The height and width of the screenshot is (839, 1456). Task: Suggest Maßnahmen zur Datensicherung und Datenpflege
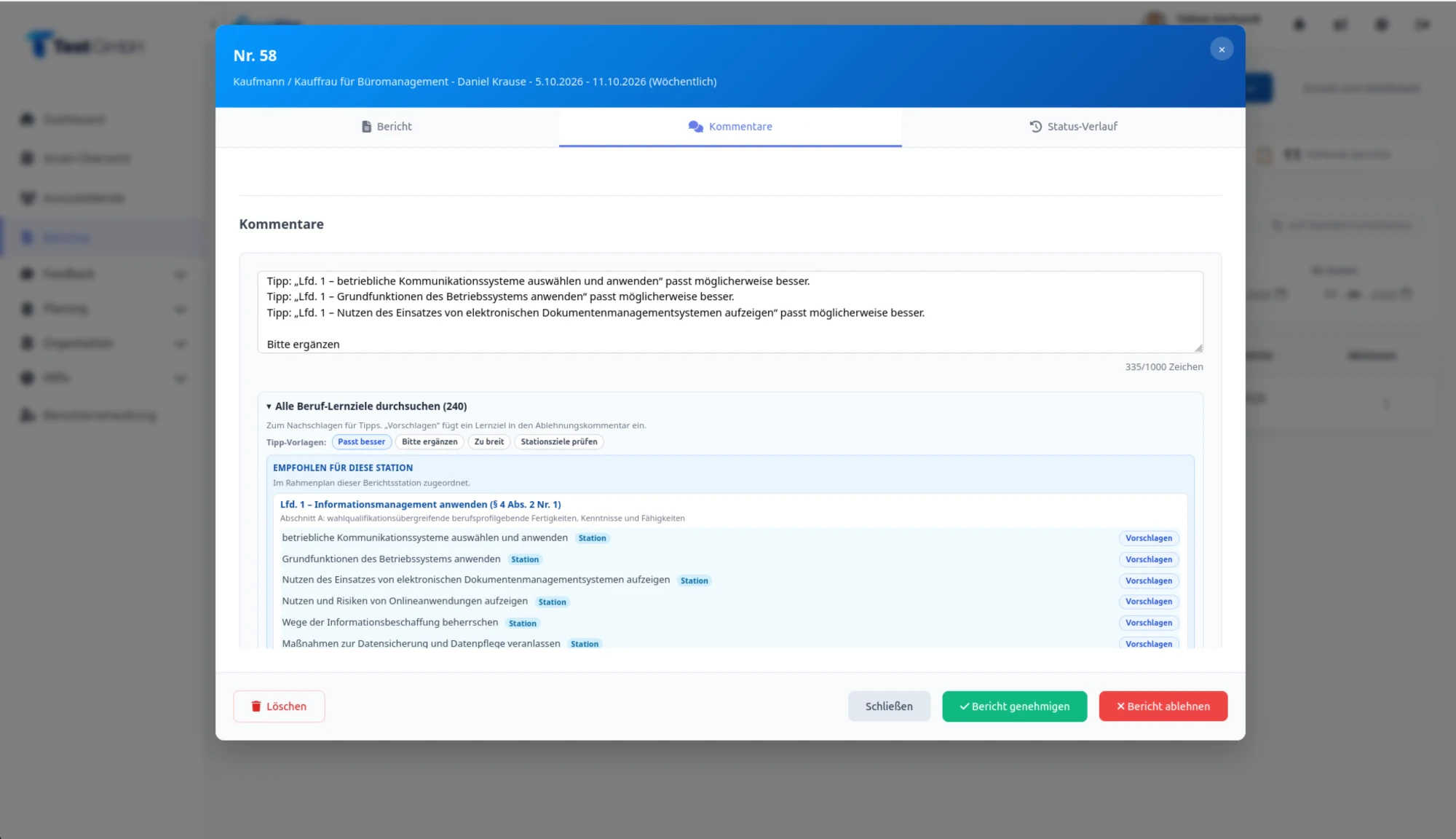(1149, 643)
